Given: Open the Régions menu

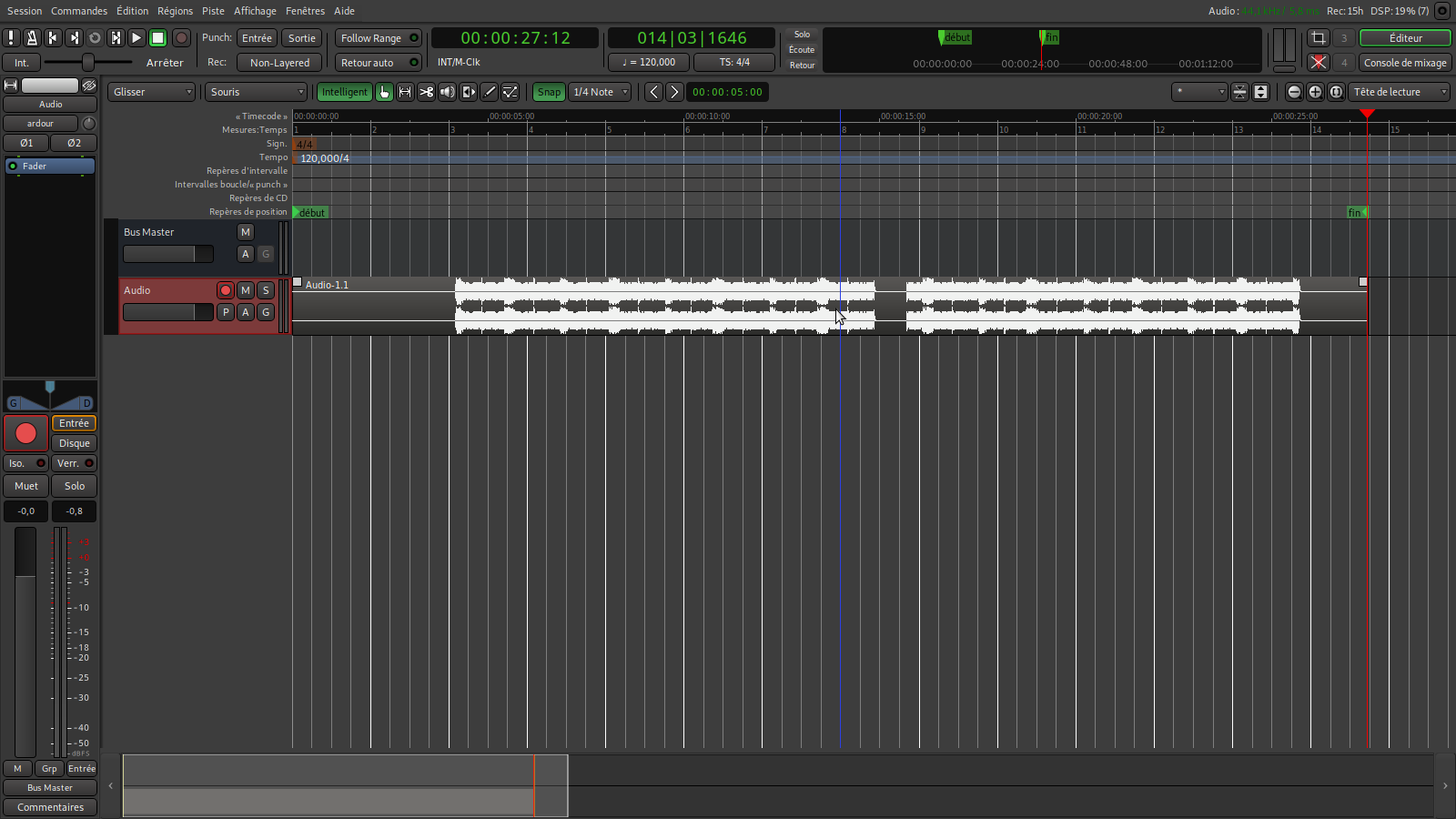Looking at the screenshot, I should (x=175, y=11).
